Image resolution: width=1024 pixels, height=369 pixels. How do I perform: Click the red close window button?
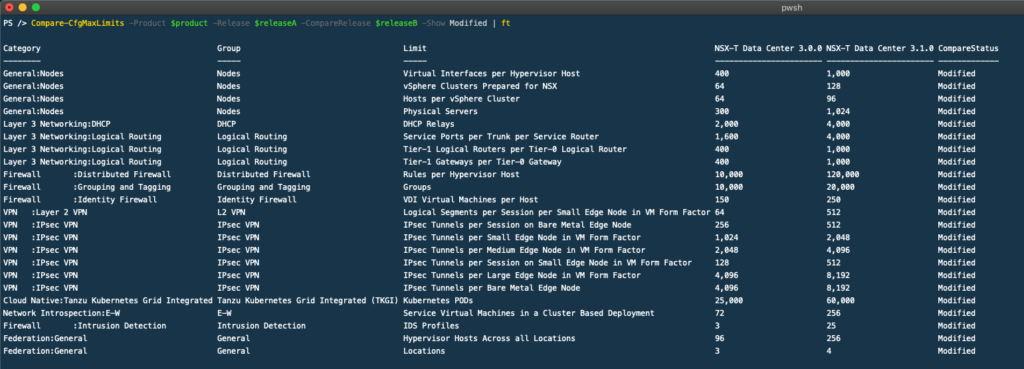[9, 7]
